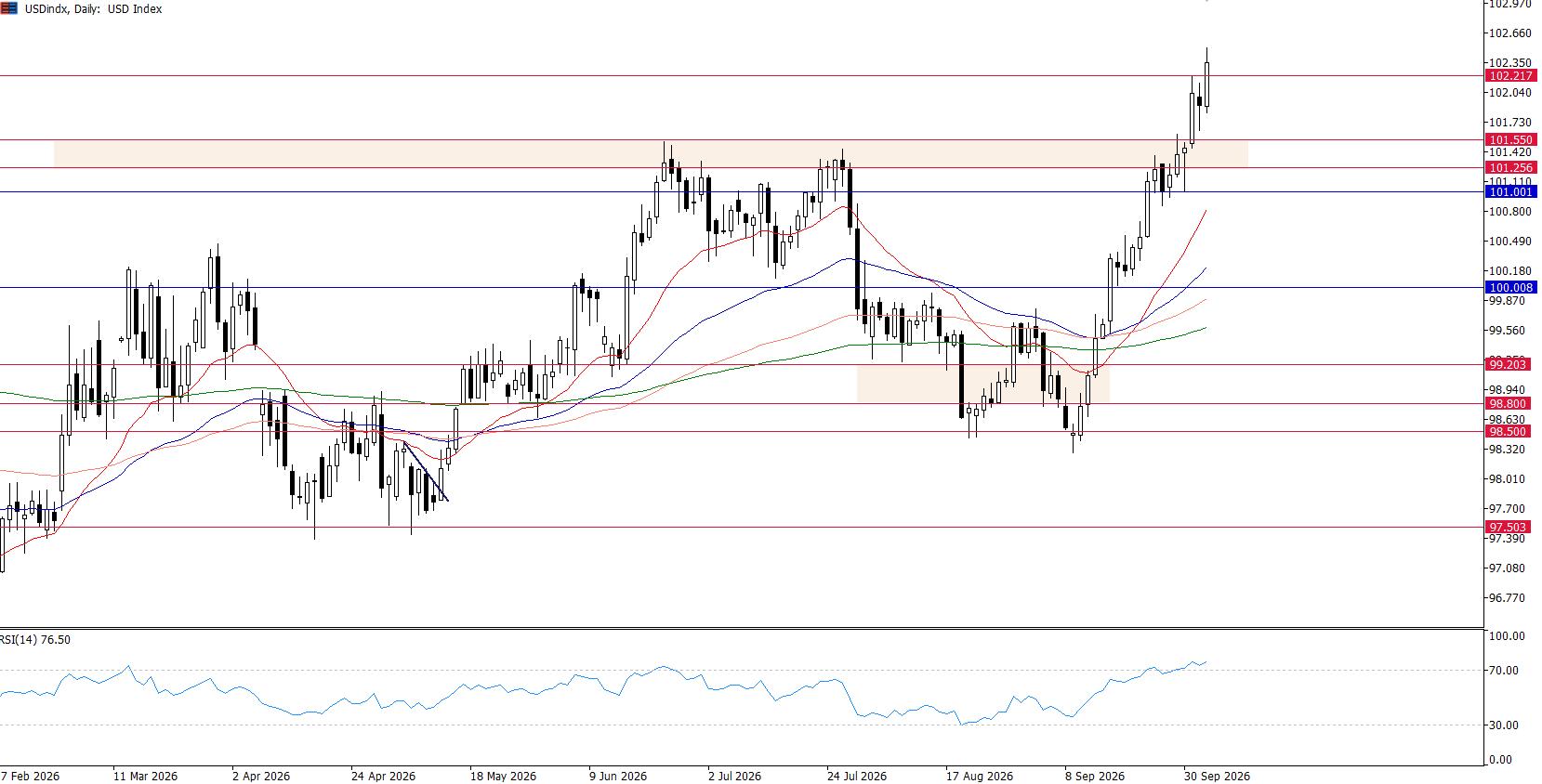The height and width of the screenshot is (784, 1542).
Task: Click the USDindx symbol flag icon
Action: 8,8
